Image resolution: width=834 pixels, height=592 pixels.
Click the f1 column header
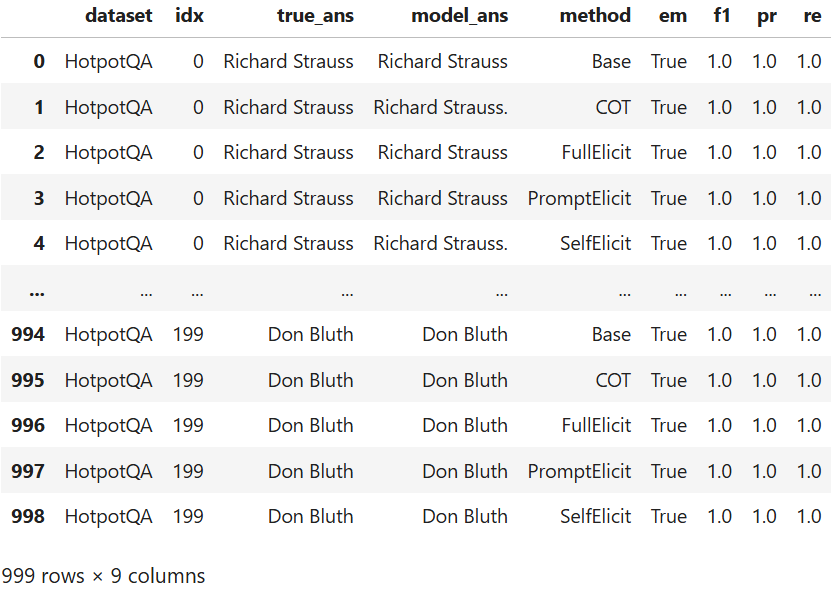click(720, 15)
